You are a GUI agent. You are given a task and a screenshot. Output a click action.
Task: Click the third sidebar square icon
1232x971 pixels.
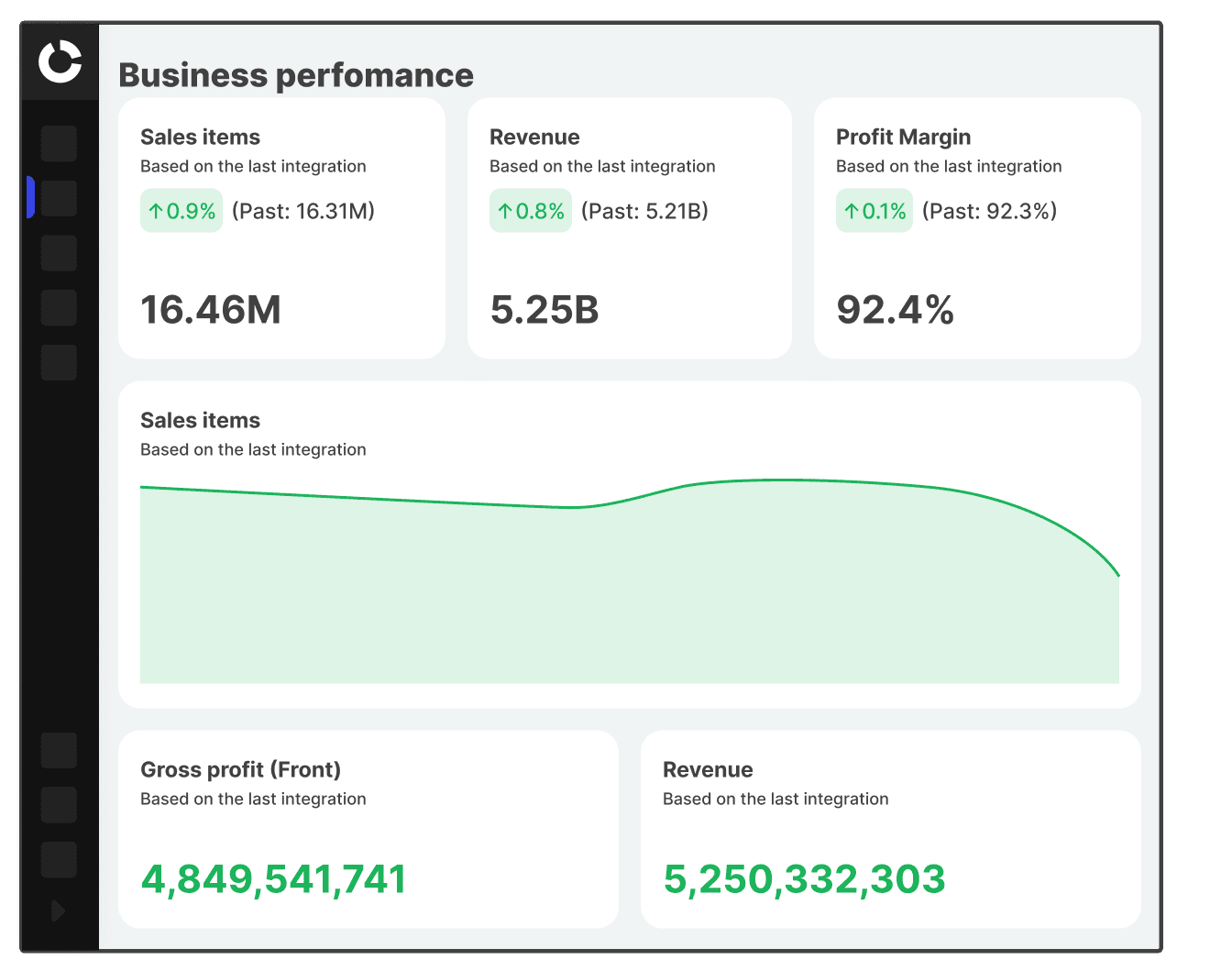pos(59,253)
